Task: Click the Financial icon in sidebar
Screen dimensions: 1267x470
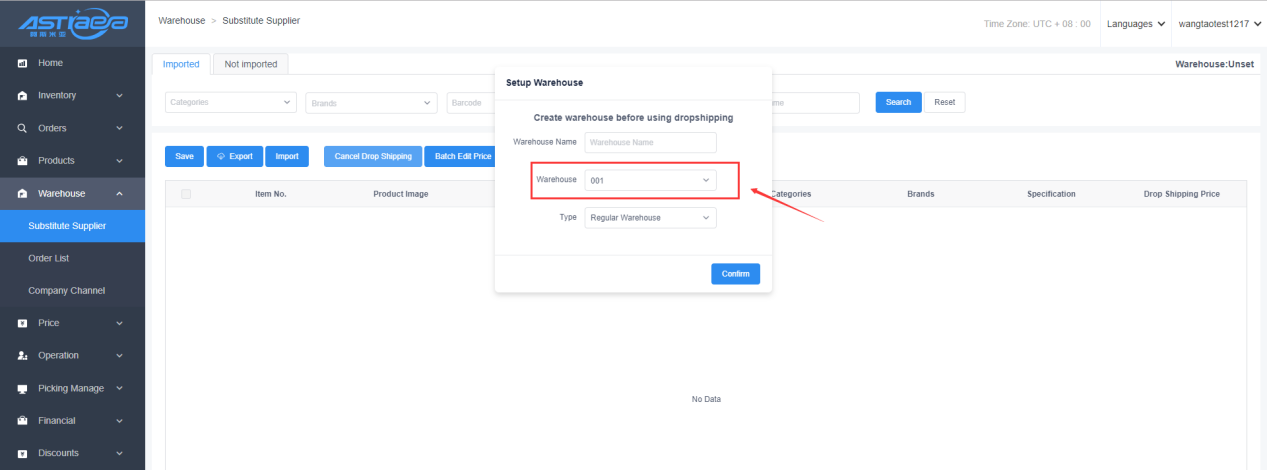Action: pos(22,421)
